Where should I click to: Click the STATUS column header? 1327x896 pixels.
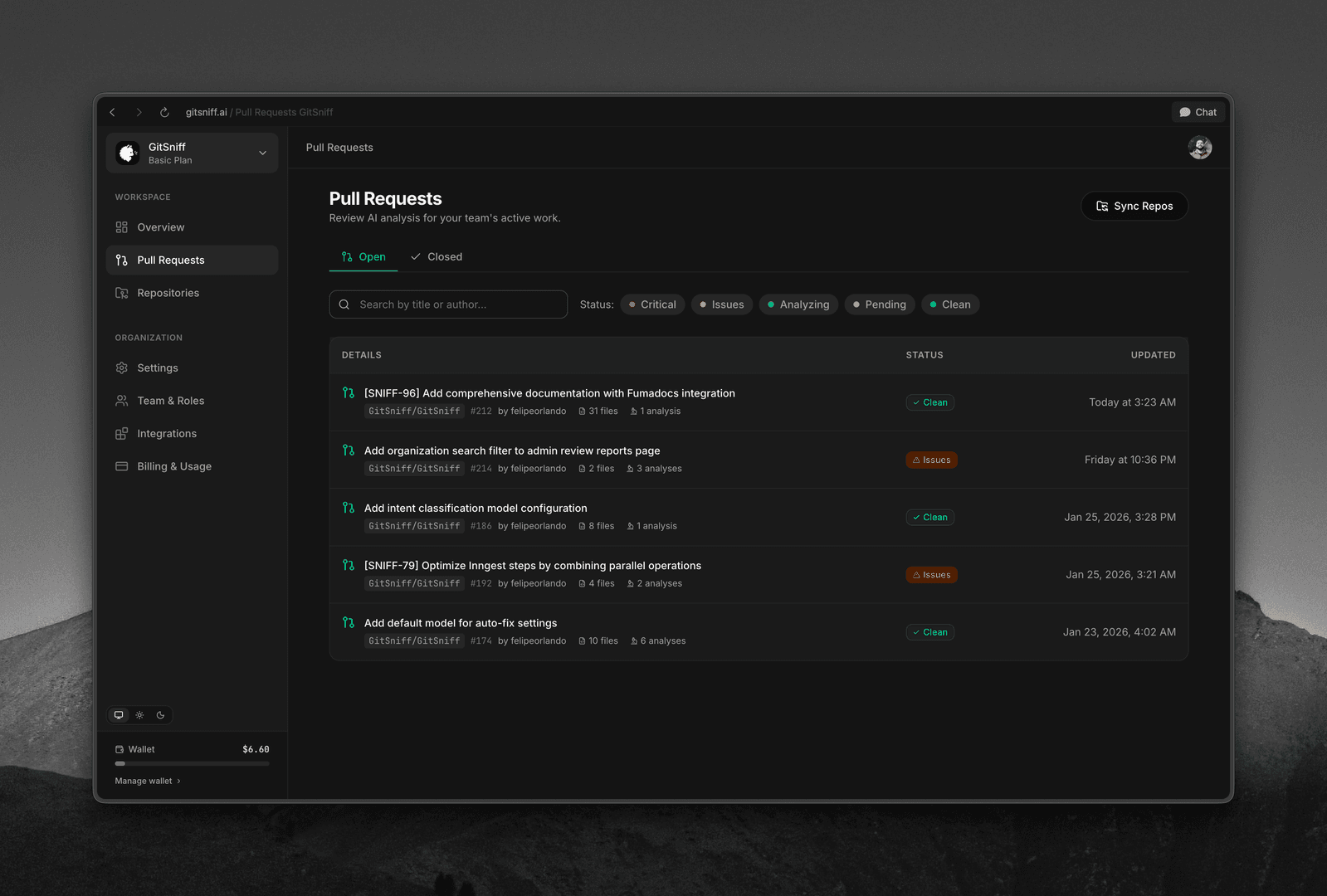pos(925,355)
